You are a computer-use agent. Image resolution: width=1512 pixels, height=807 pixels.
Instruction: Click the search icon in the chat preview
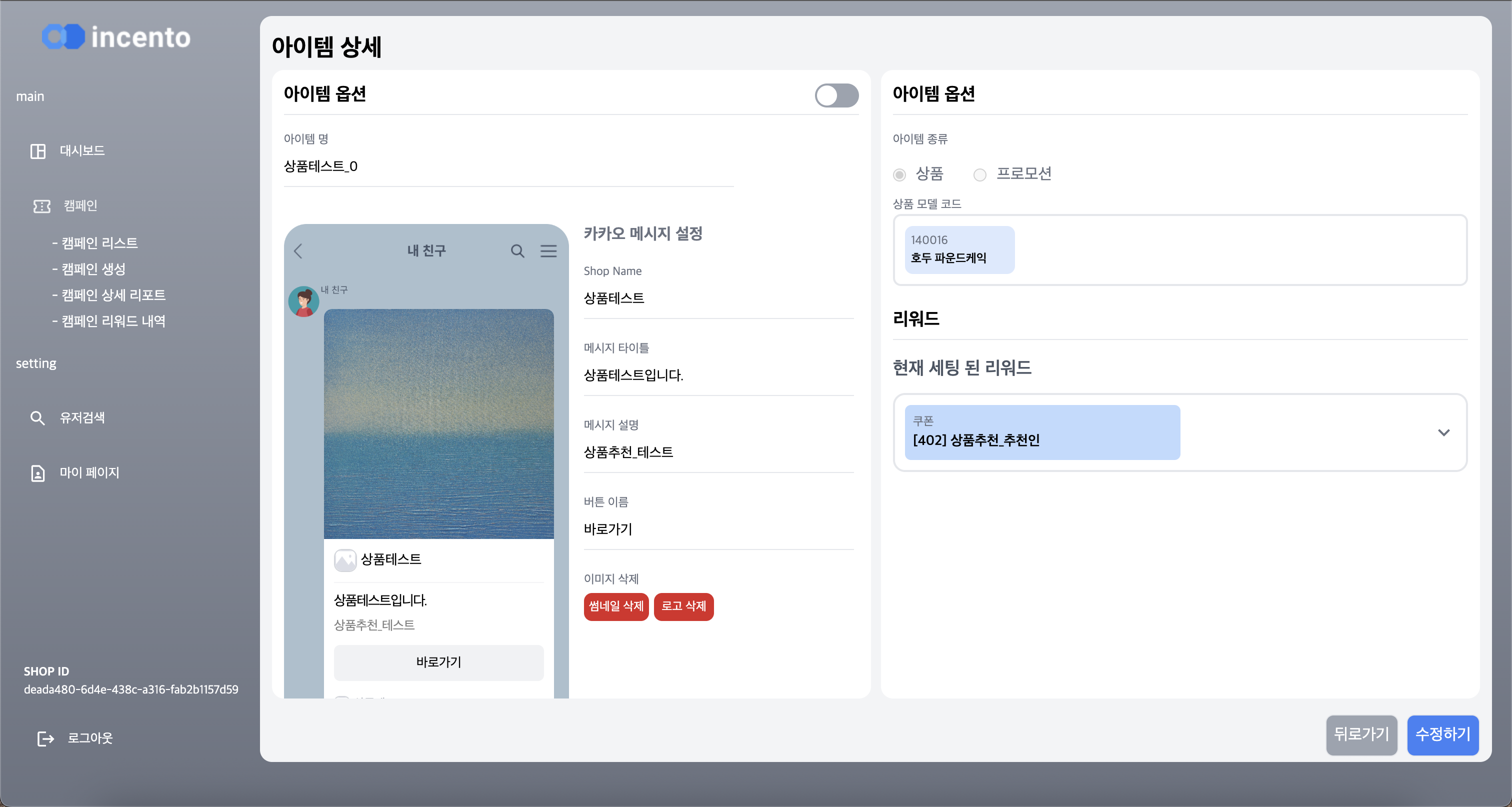[x=517, y=250]
